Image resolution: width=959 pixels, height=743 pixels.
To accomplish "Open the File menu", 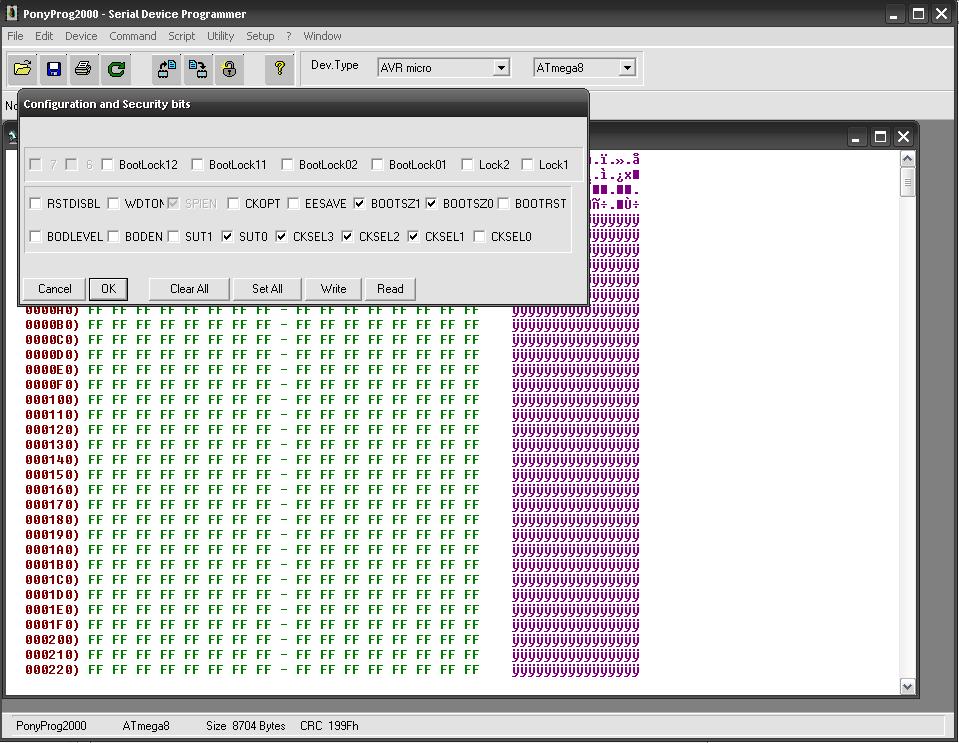I will [15, 36].
